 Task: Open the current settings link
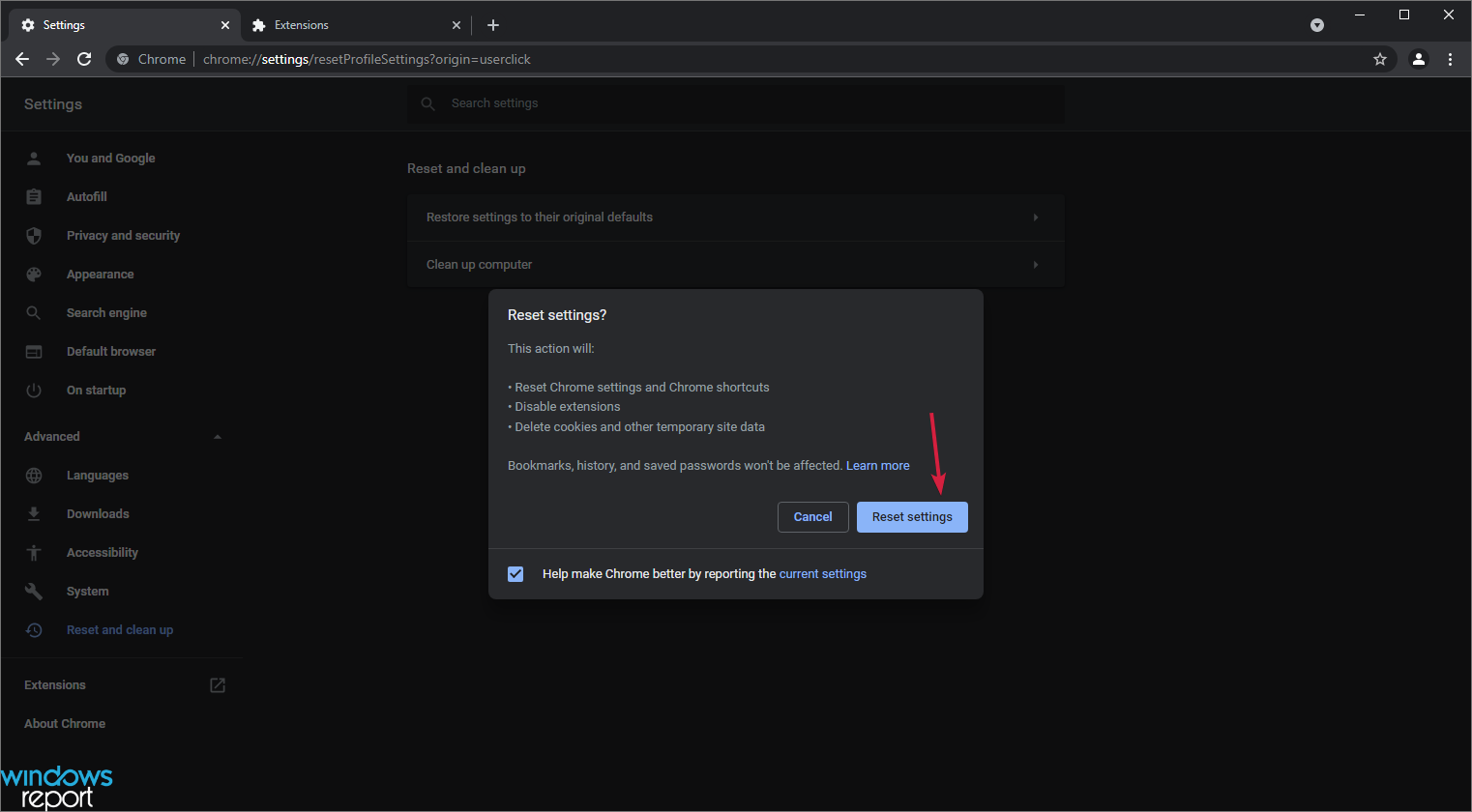(822, 573)
